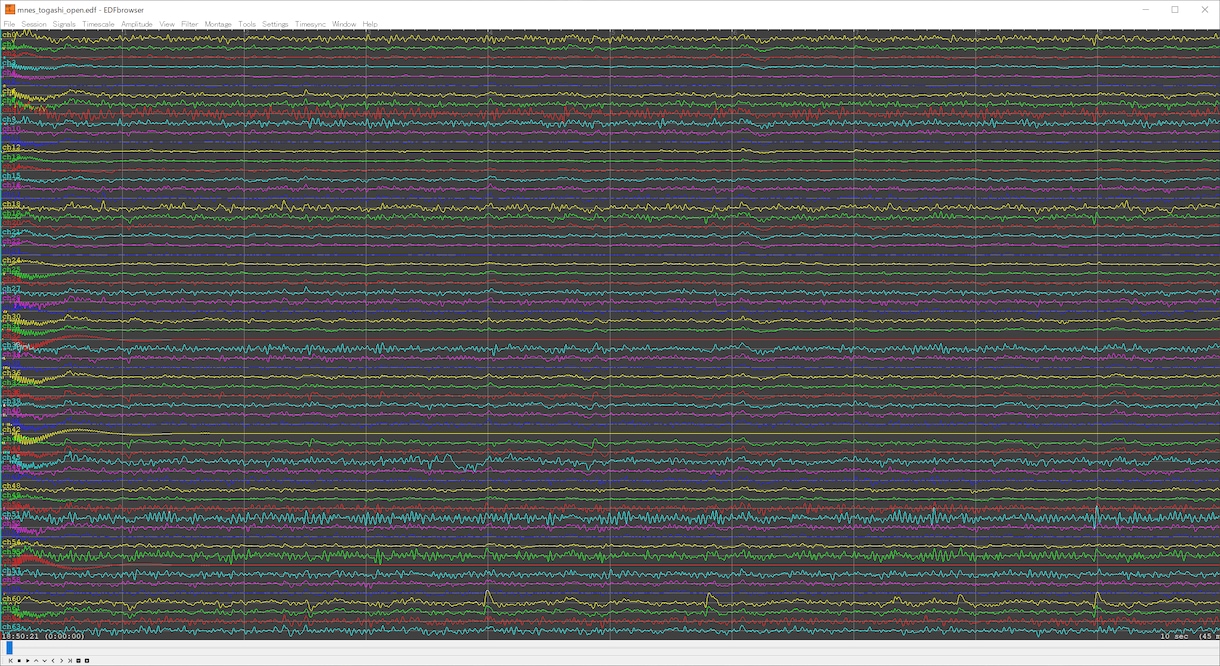1220x666 pixels.
Task: Jump to end of recording button
Action: coord(70,661)
